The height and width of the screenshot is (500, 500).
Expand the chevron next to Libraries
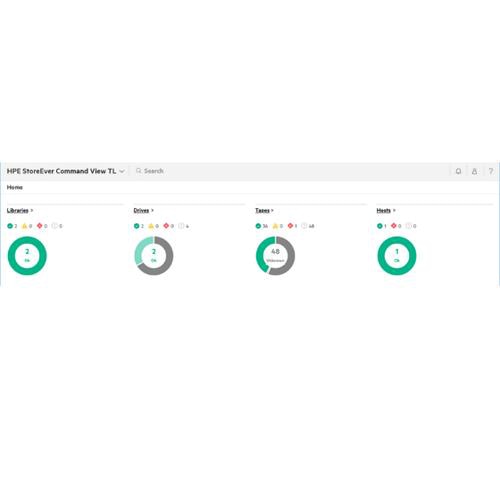pos(32,210)
